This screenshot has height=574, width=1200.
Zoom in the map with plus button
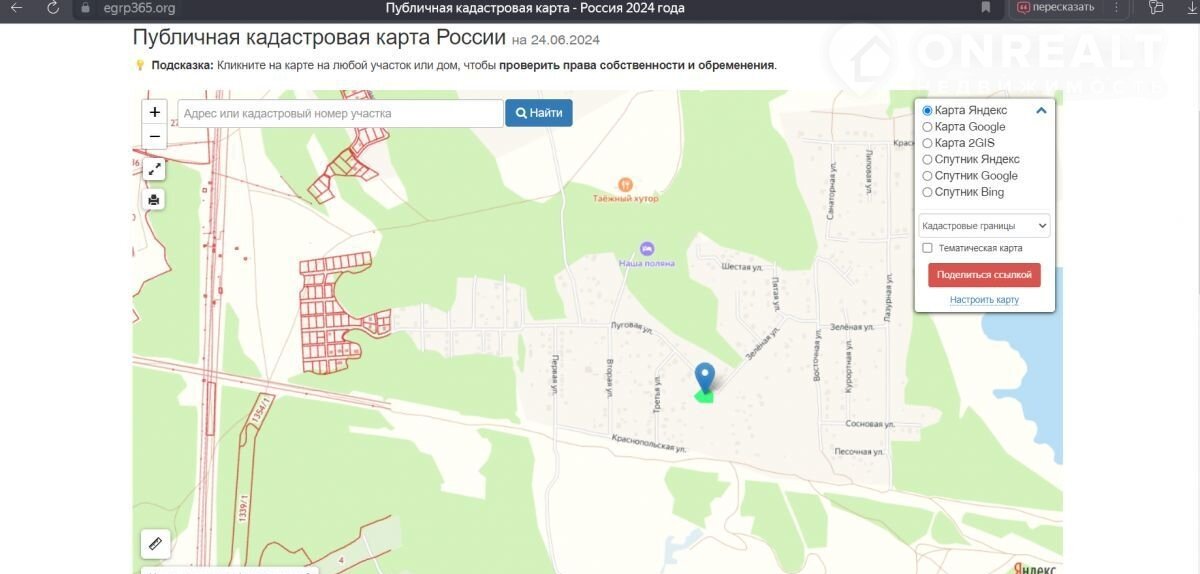(154, 112)
